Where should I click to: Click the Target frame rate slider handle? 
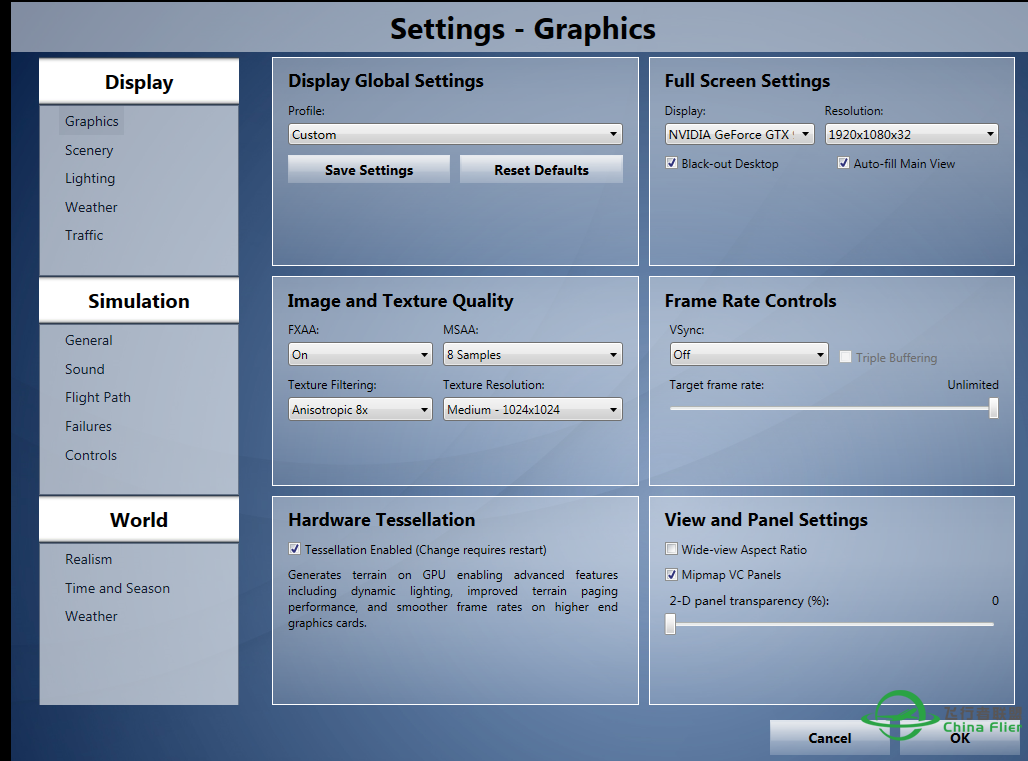993,408
